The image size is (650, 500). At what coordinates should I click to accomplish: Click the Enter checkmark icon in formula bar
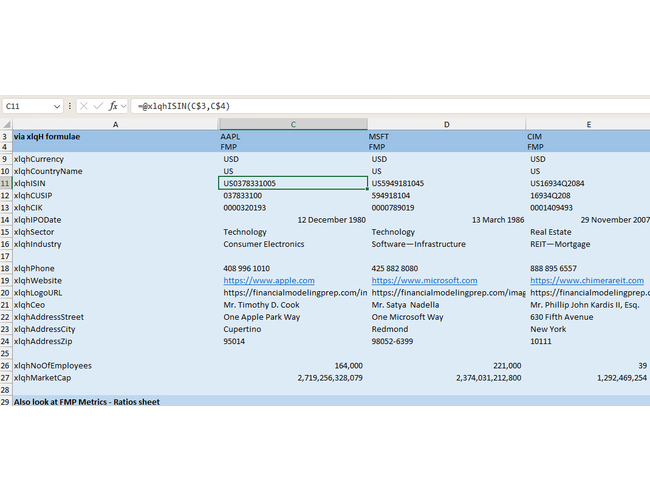pyautogui.click(x=98, y=106)
